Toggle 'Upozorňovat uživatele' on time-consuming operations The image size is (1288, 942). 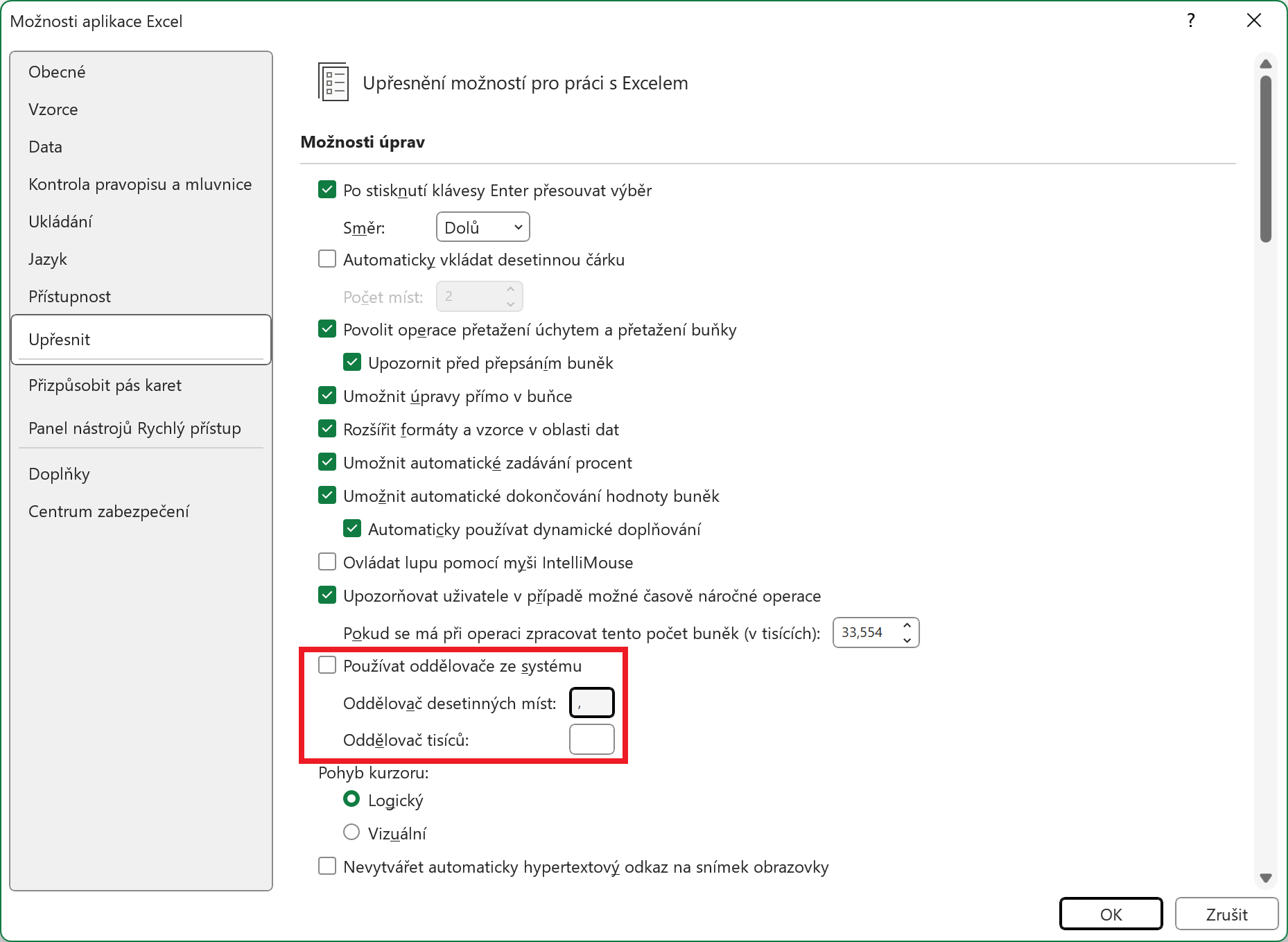327,595
